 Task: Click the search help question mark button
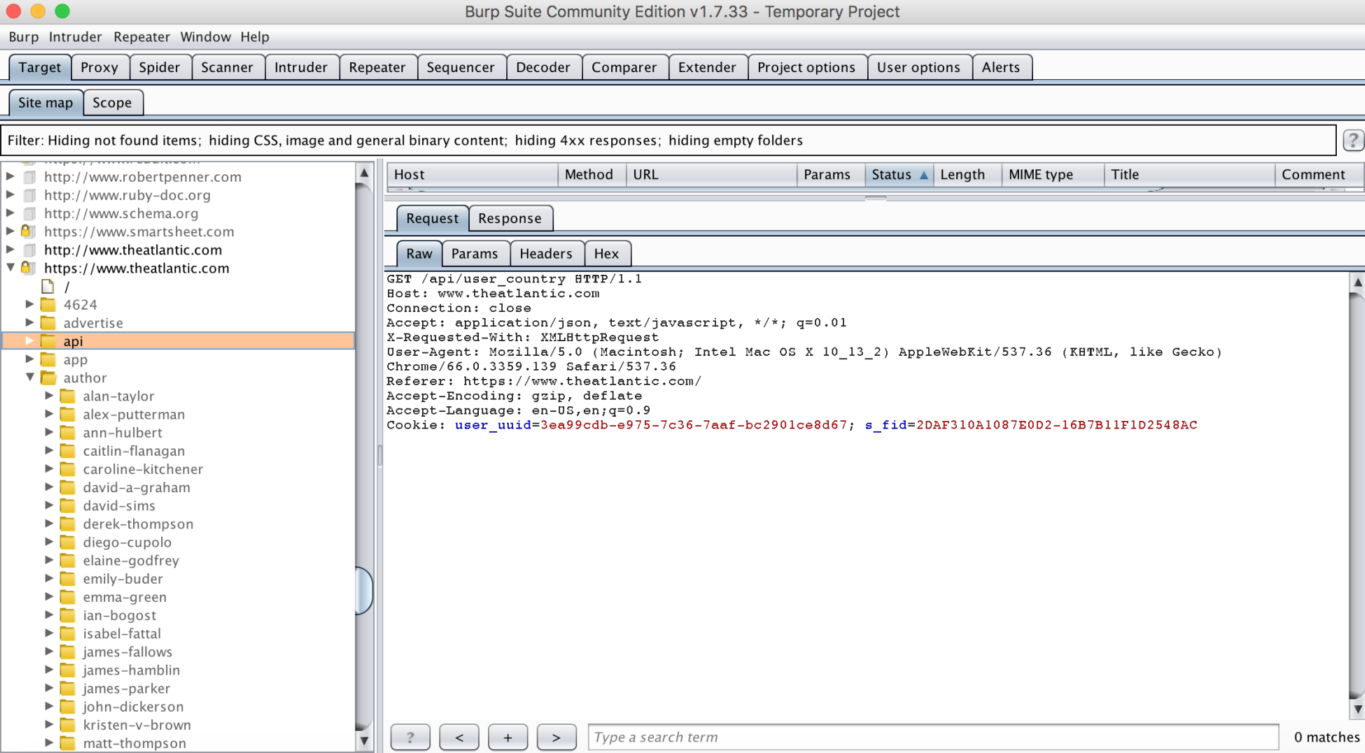coord(410,737)
